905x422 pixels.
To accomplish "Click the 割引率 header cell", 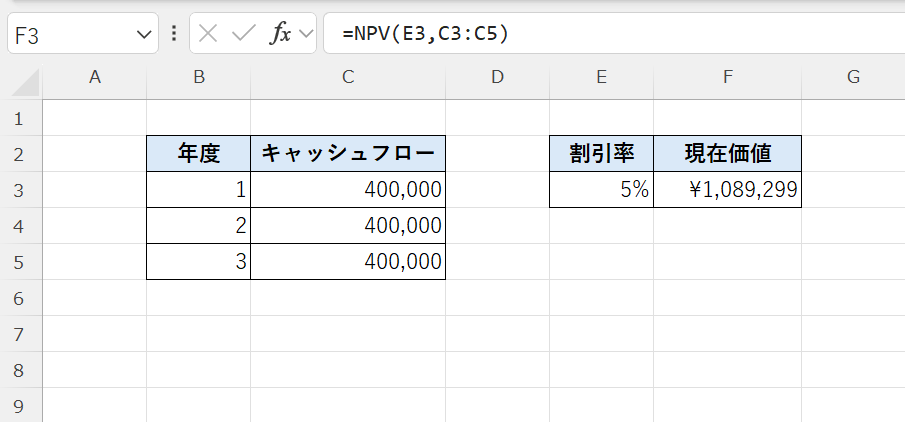I will [601, 154].
